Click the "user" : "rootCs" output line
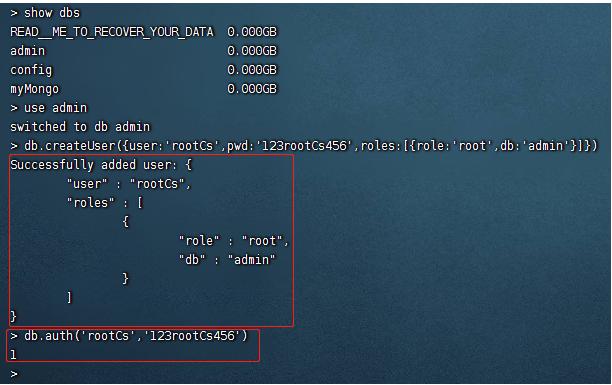Screen dimensions: 612x385 click(129, 184)
